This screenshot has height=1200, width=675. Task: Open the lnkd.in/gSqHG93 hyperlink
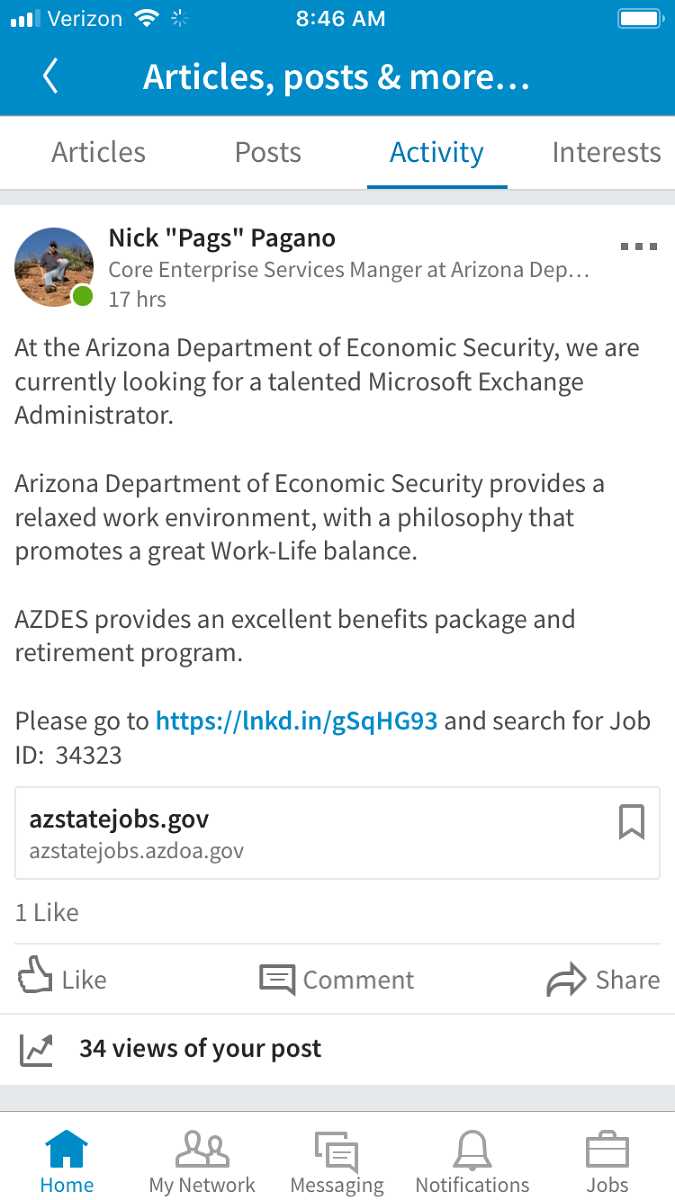coord(296,720)
